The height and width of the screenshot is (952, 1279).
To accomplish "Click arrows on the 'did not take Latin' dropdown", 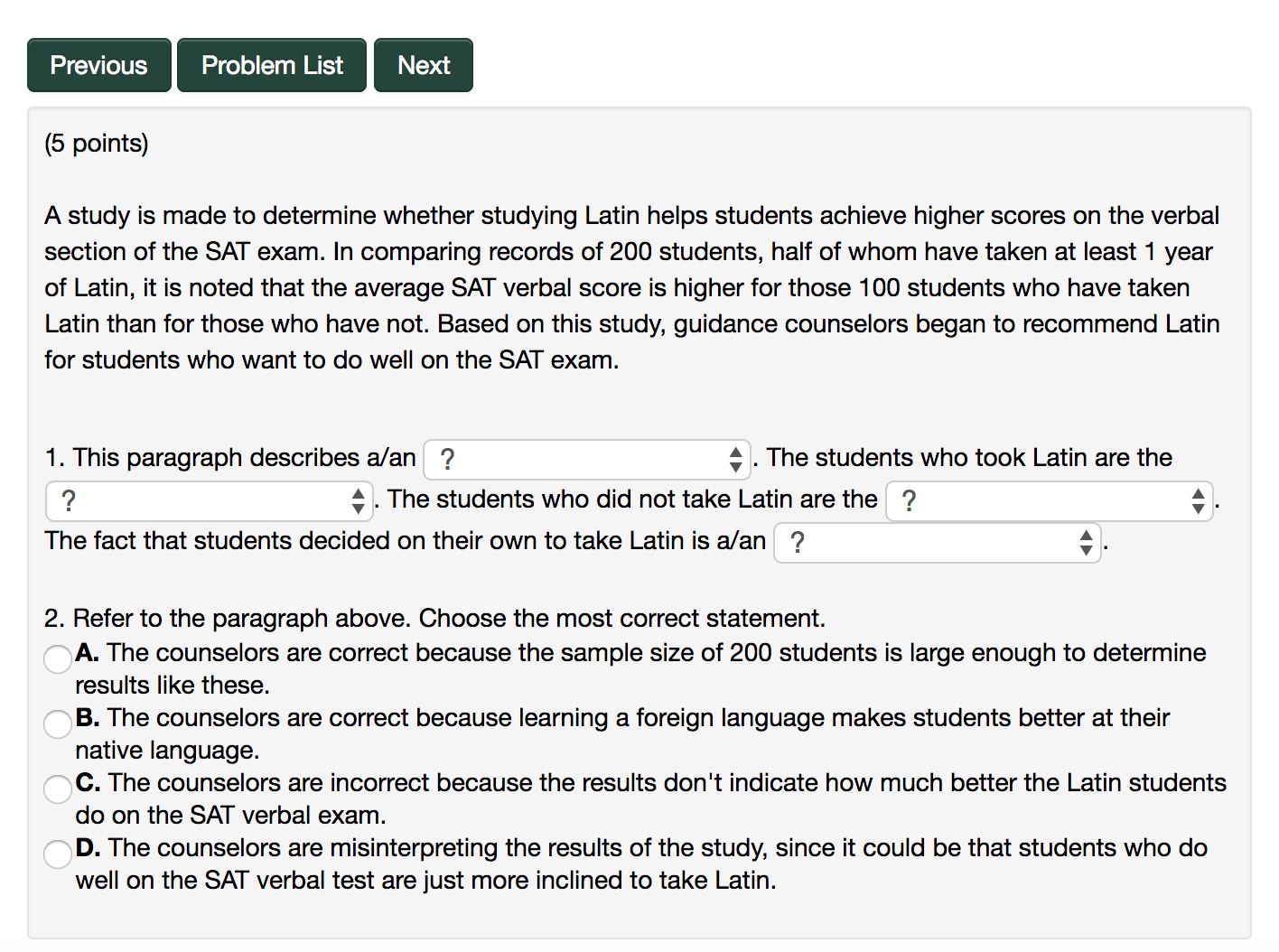I will pyautogui.click(x=1198, y=501).
